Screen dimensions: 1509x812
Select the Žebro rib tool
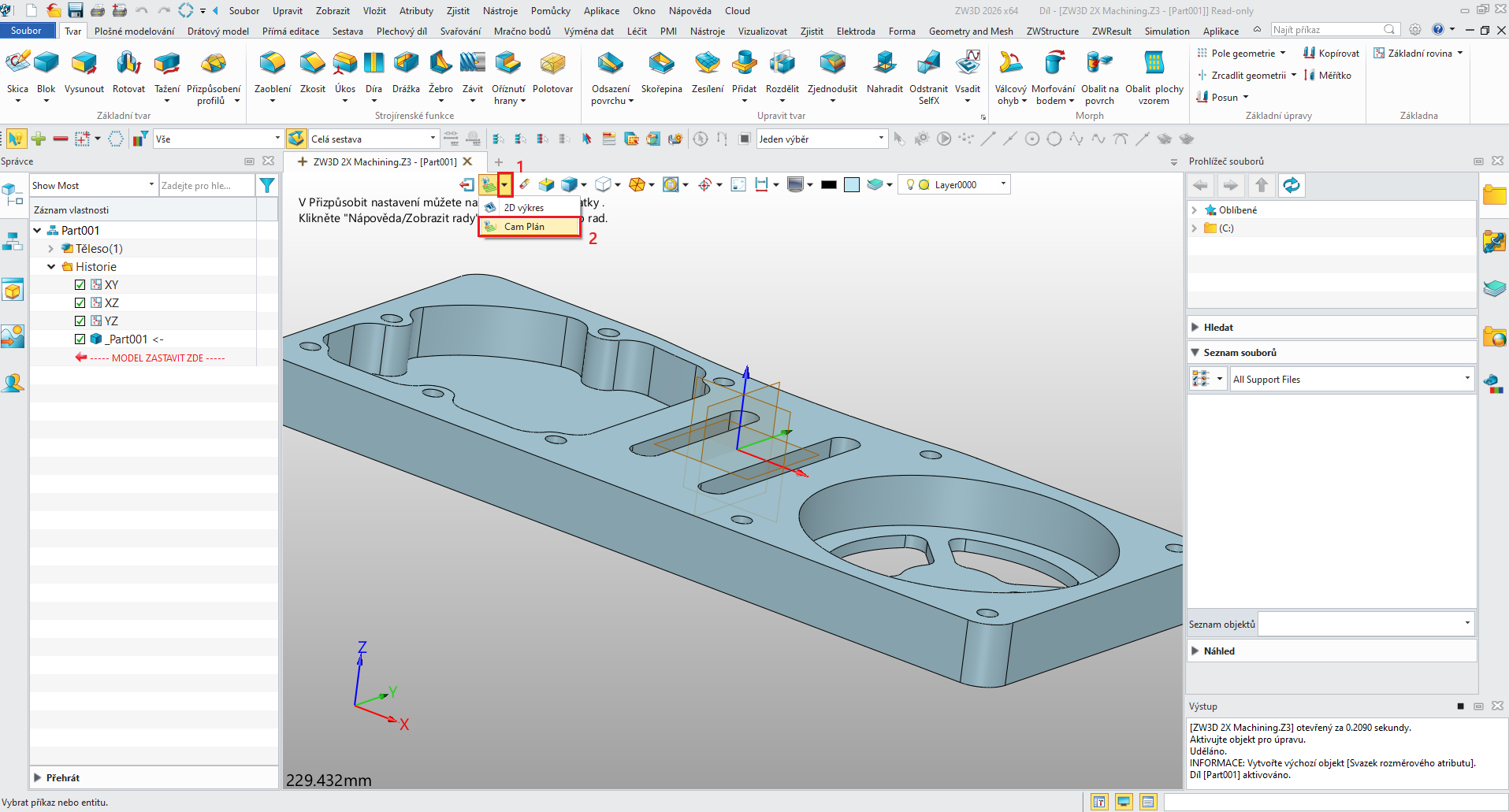click(440, 72)
